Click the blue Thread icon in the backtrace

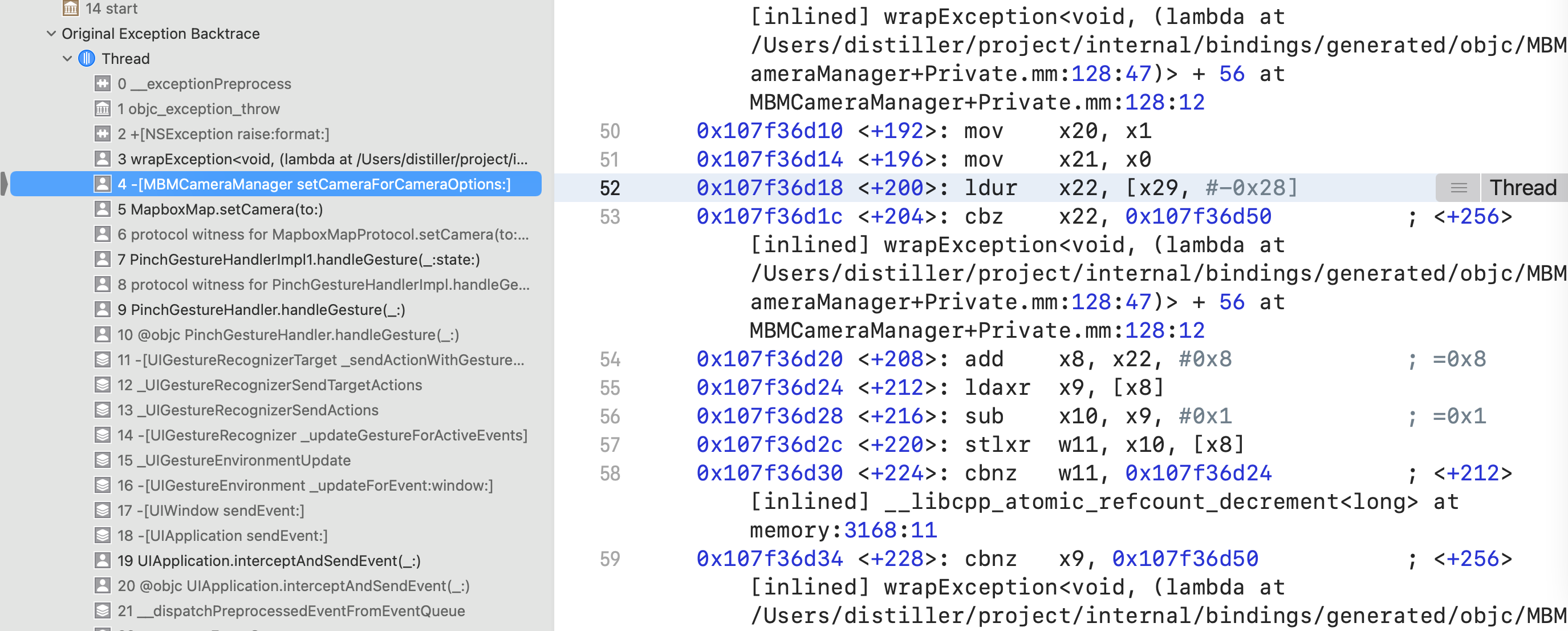[x=87, y=58]
